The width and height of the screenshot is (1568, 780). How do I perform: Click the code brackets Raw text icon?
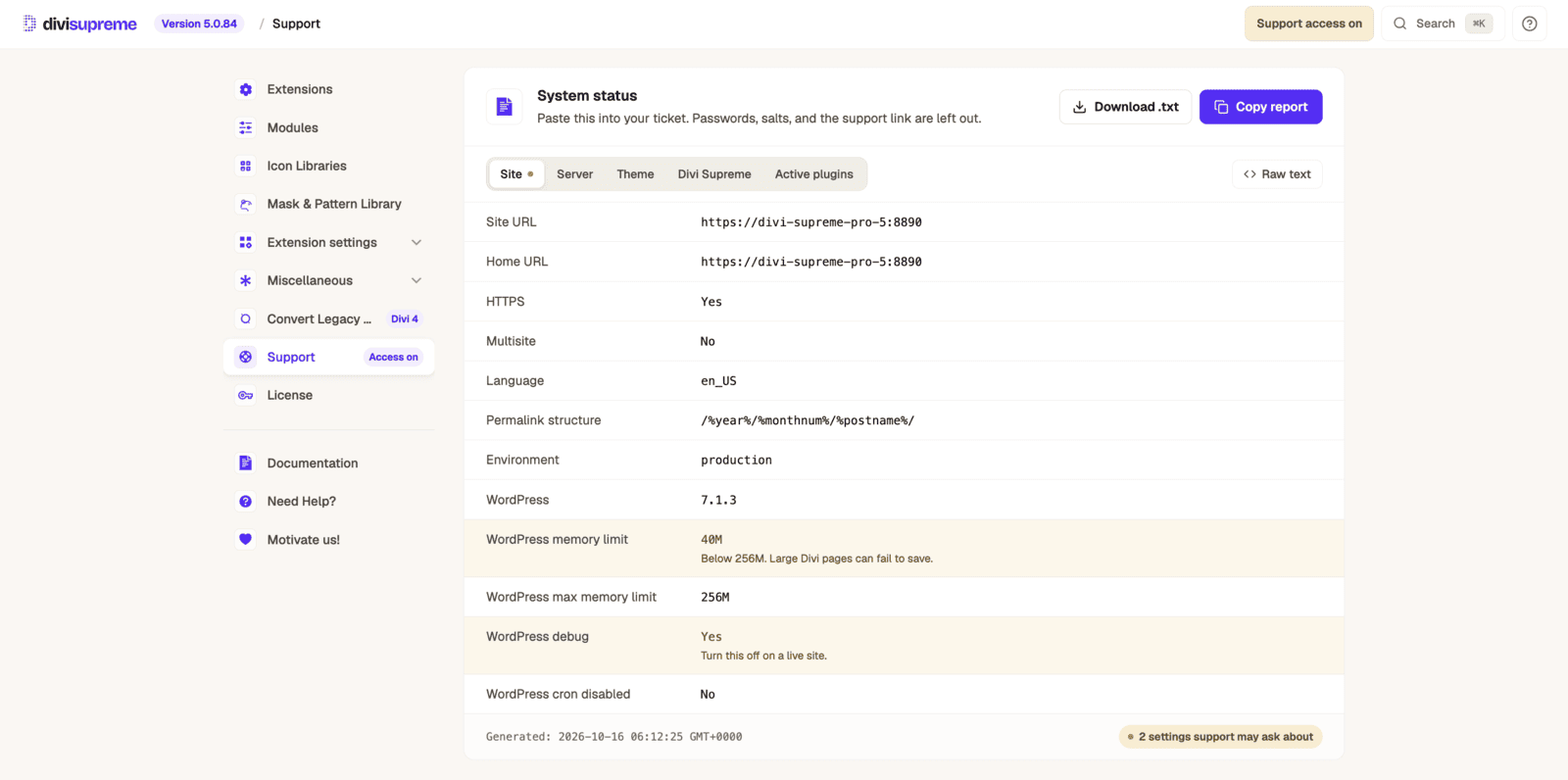1249,174
